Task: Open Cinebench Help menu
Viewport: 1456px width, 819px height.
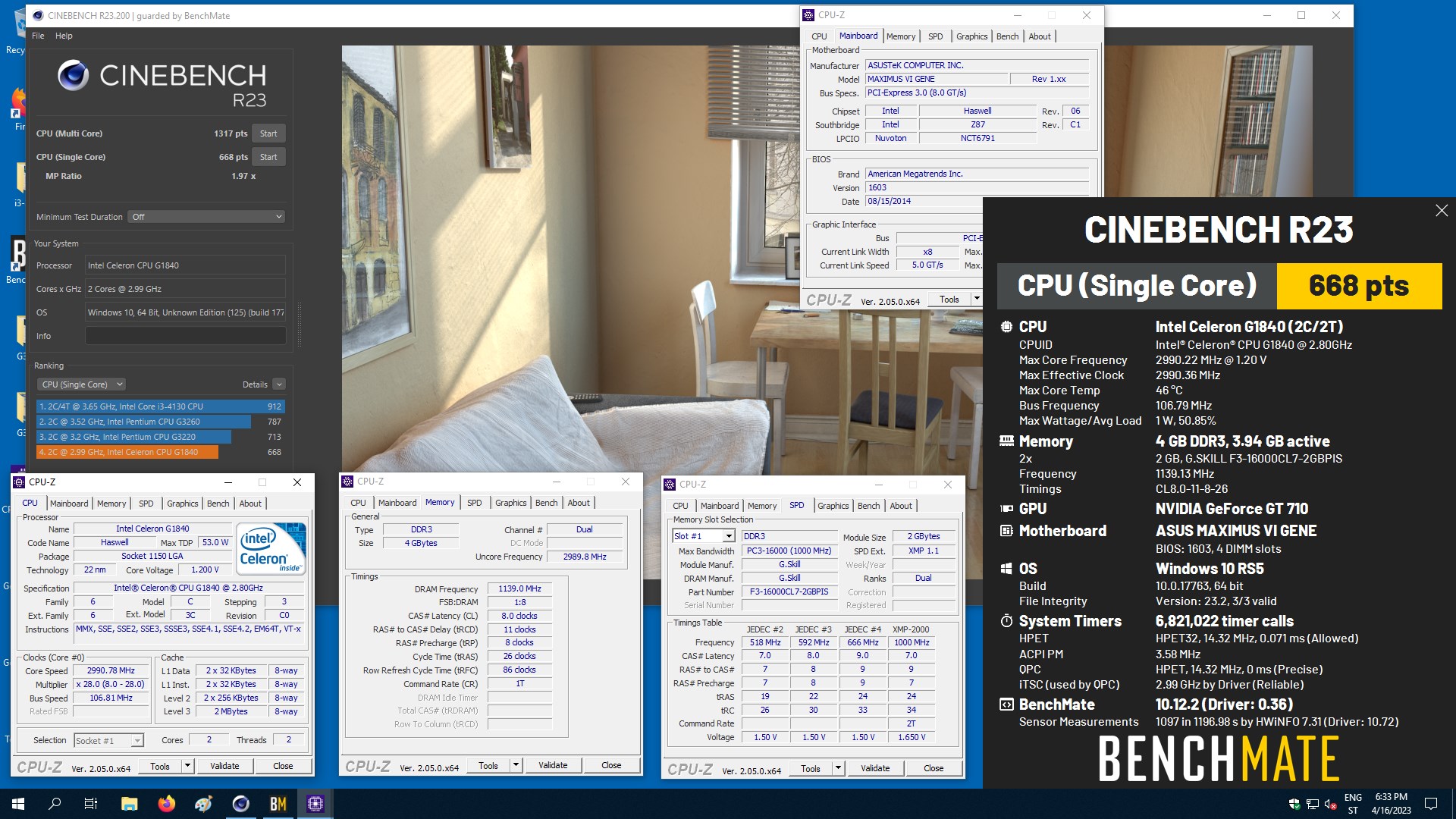Action: coord(64,36)
